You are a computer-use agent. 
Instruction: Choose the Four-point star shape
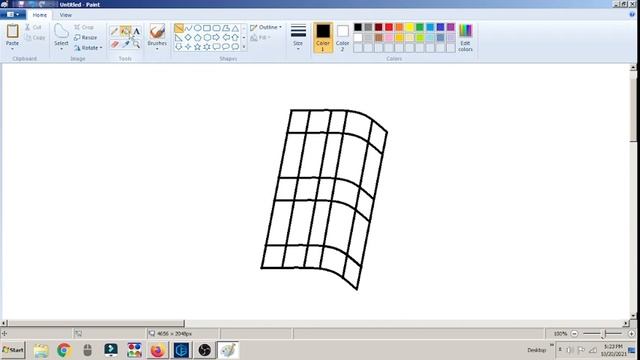(x=188, y=47)
